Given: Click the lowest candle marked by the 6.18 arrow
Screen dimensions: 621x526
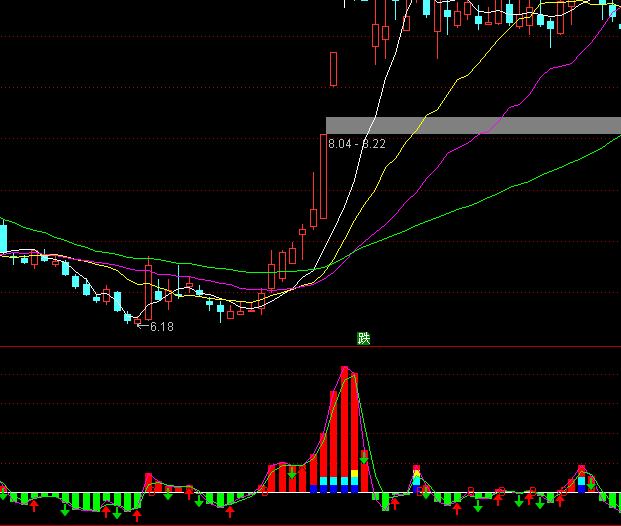Looking at the screenshot, I should click(128, 317).
